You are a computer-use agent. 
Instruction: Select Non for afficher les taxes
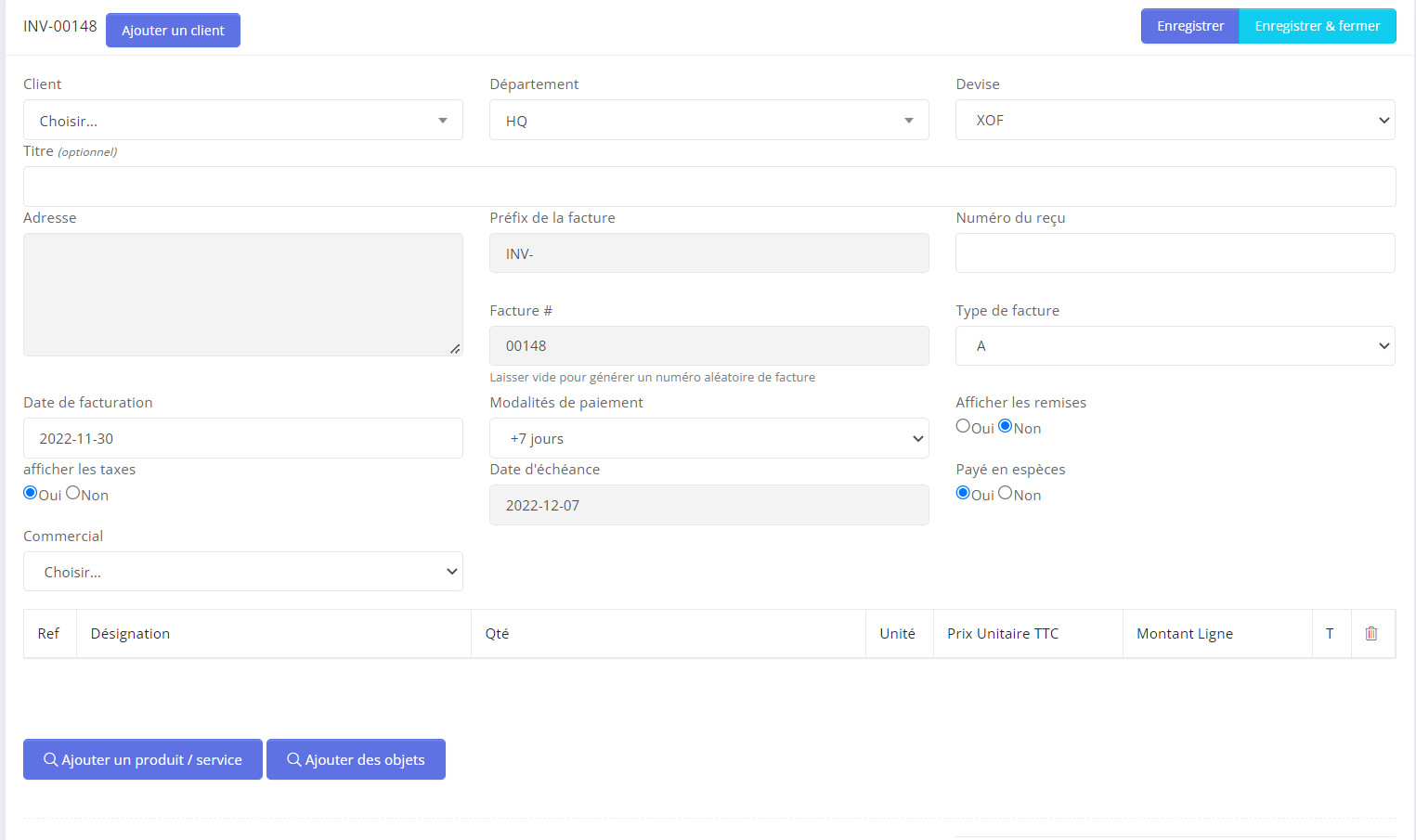tap(73, 493)
